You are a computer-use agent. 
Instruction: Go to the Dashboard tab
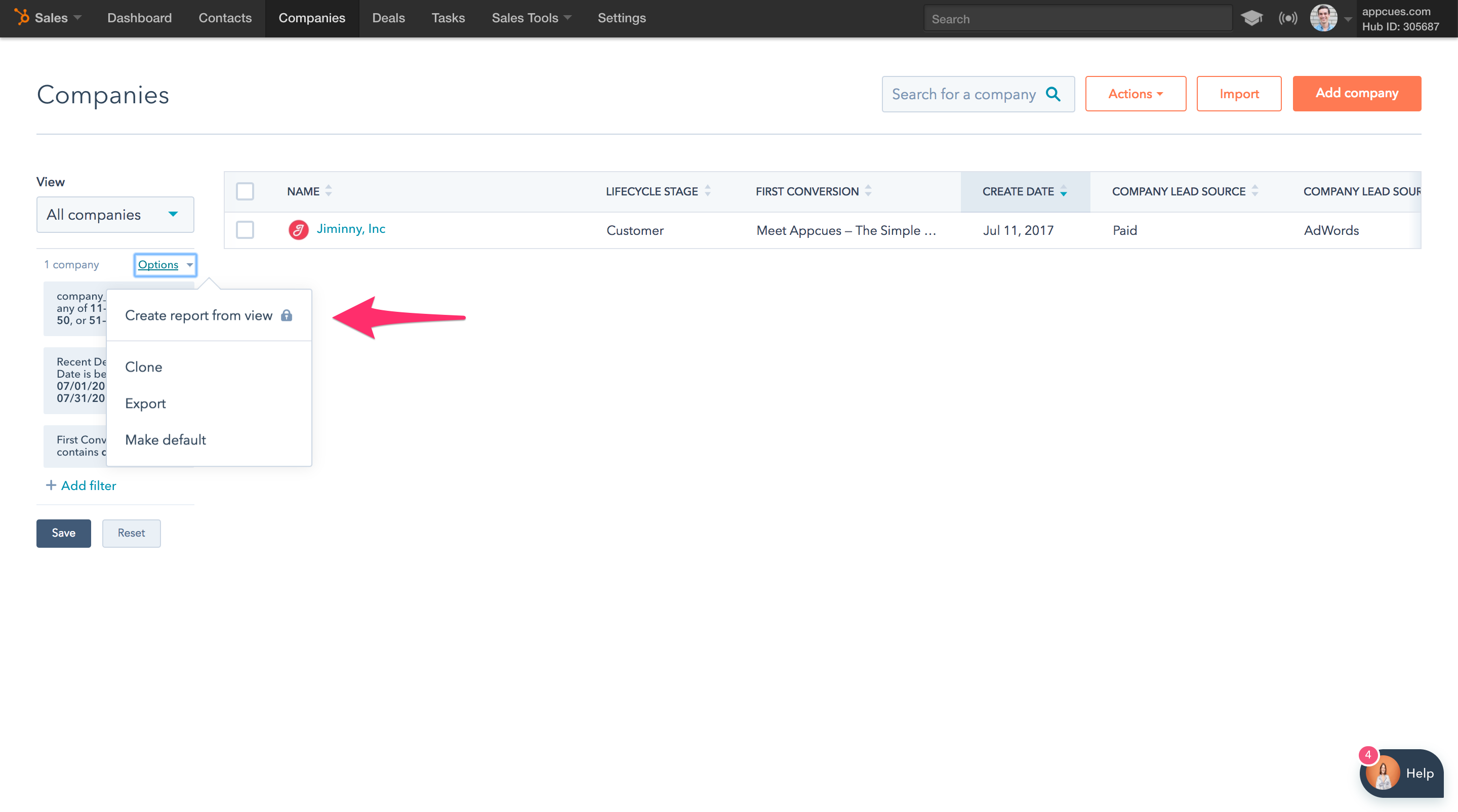coord(139,18)
